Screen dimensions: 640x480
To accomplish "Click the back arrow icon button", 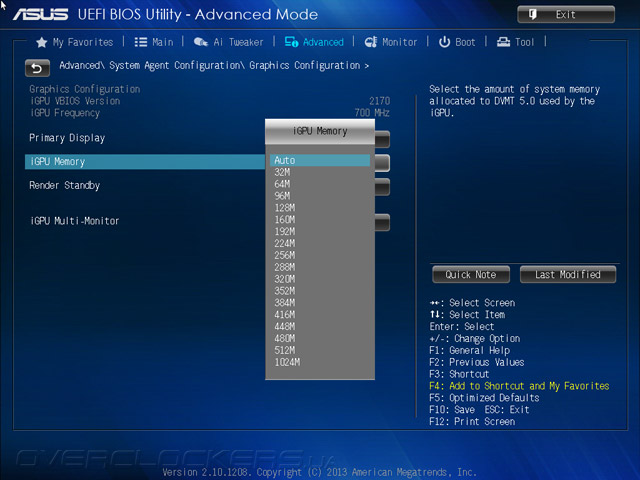I will click(38, 68).
